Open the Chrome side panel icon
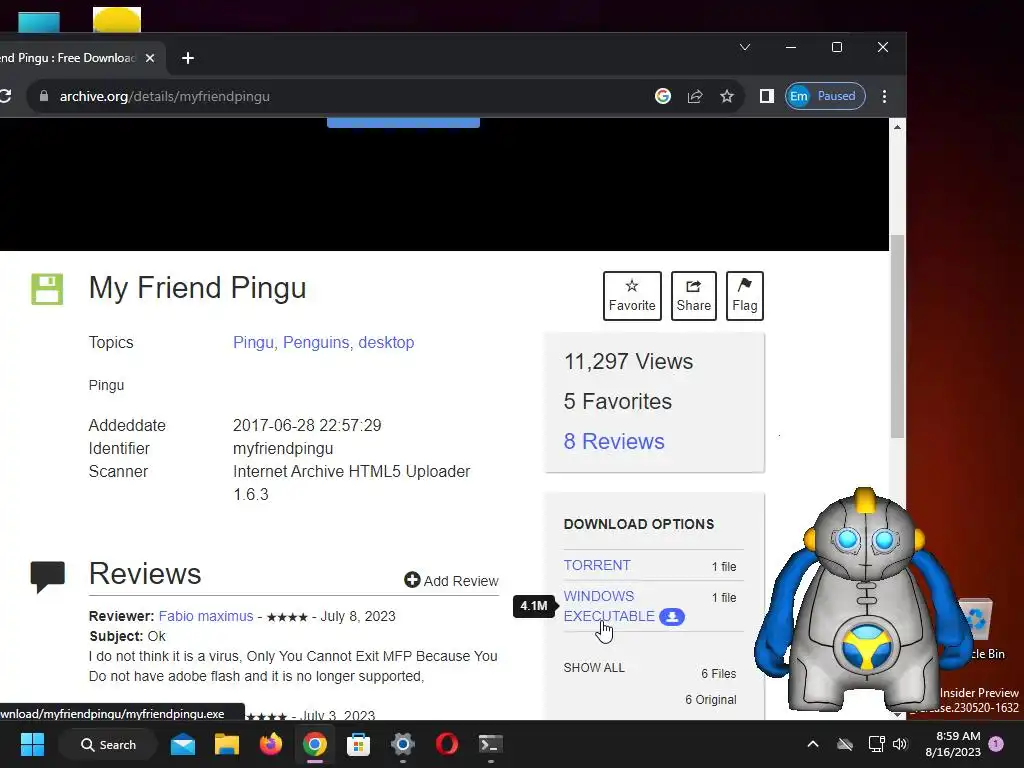The image size is (1024, 768). click(x=767, y=96)
